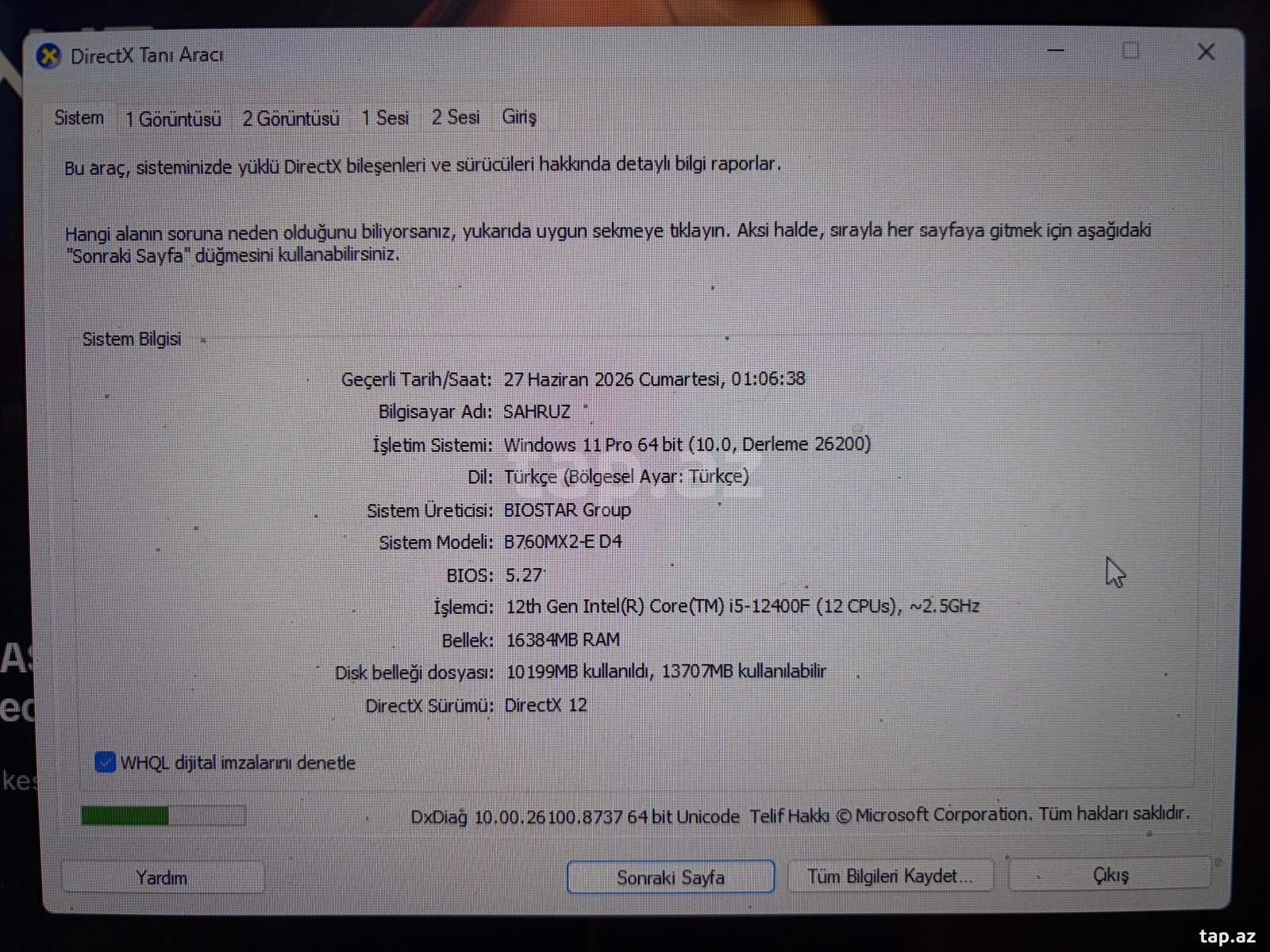The height and width of the screenshot is (952, 1270).
Task: Click the page file value '10199MB kullanıldı'
Action: tap(579, 671)
